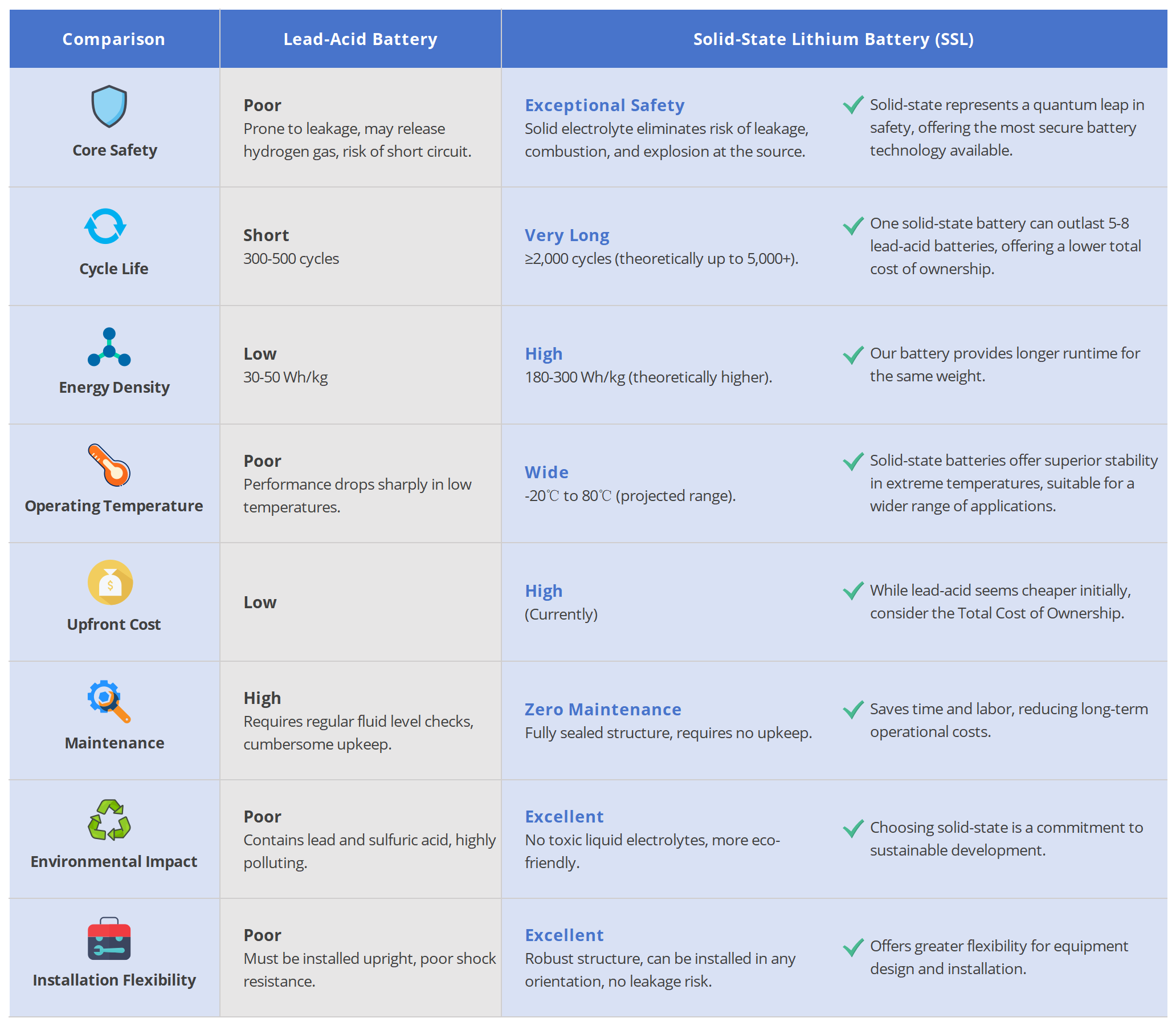
Task: Select the Solid-State Lithium Battery (SSL) header
Action: click(x=833, y=39)
